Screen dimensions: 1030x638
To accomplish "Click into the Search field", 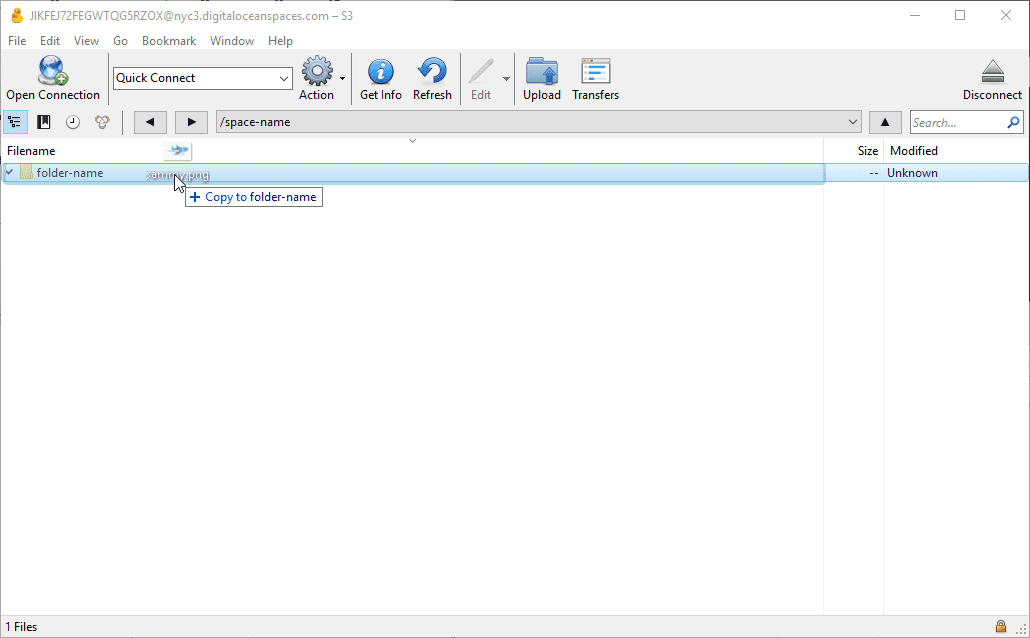I will (x=958, y=122).
